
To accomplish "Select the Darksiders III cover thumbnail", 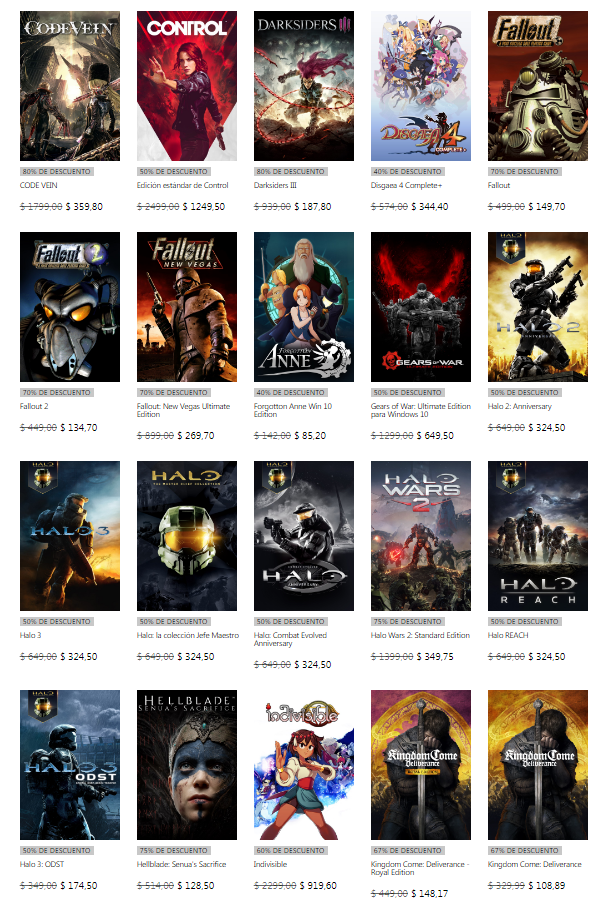I will tap(304, 86).
